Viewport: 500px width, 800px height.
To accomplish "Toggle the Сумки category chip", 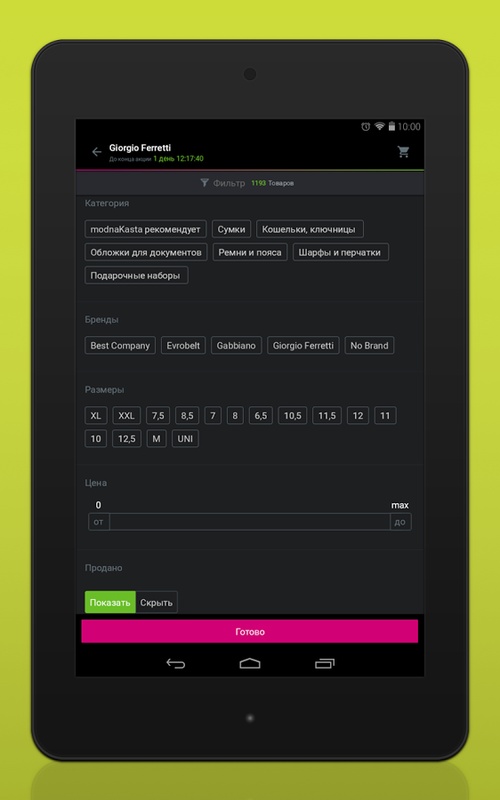I will [231, 229].
